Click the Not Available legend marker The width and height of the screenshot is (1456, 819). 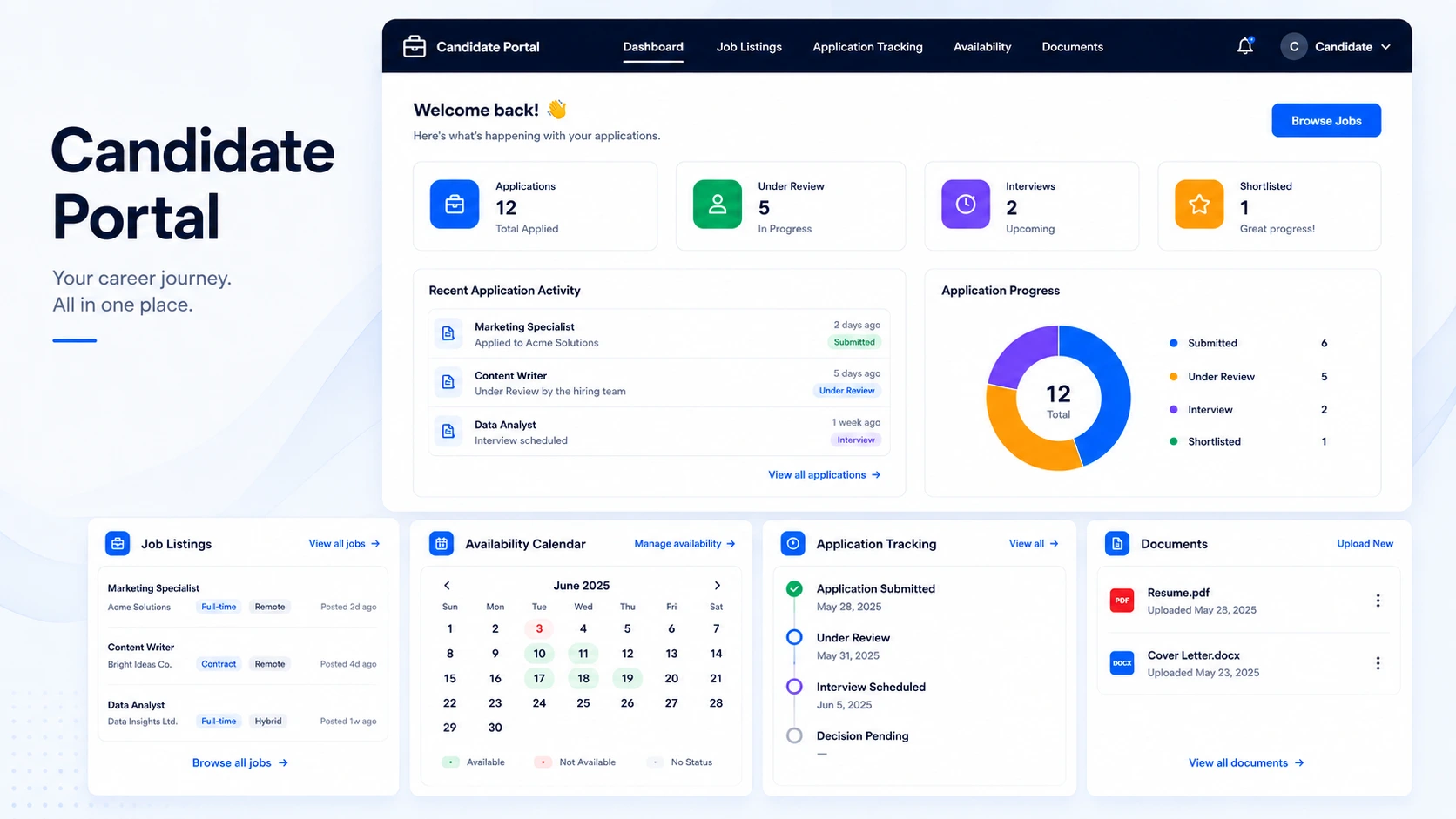click(543, 762)
